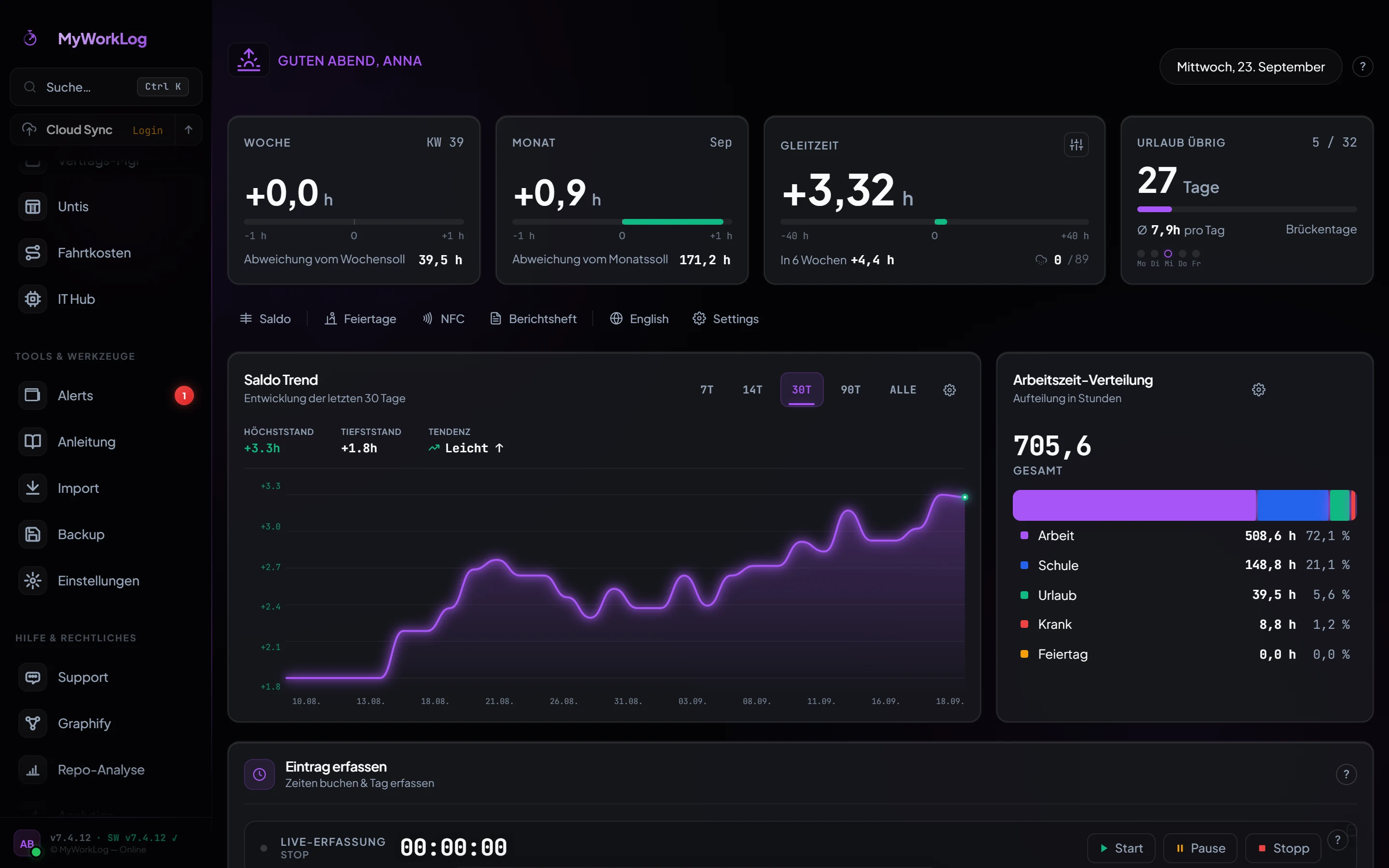The width and height of the screenshot is (1389, 868).
Task: Open the Support page
Action: click(106, 678)
